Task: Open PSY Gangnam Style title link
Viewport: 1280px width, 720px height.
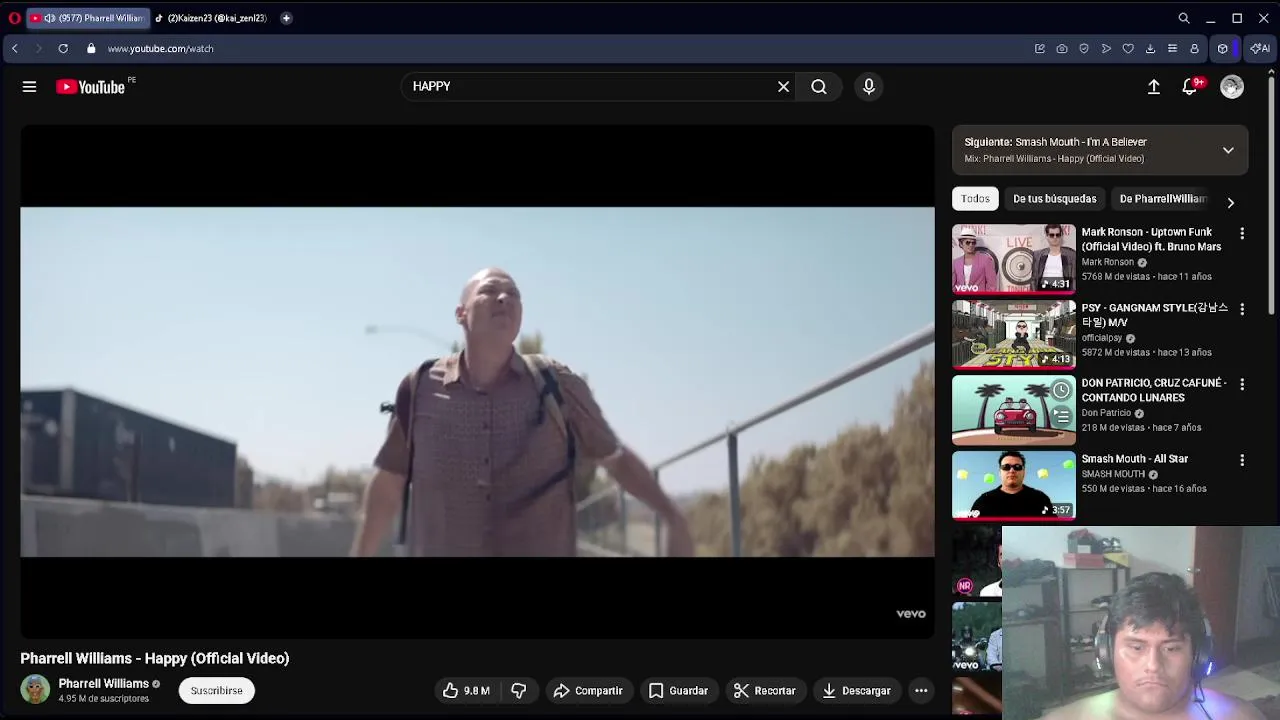Action: [1154, 315]
